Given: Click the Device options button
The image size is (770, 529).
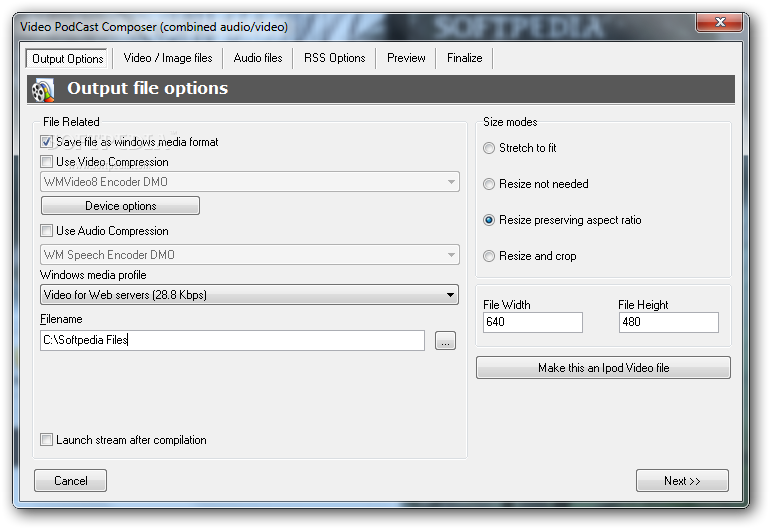Looking at the screenshot, I should (120, 206).
